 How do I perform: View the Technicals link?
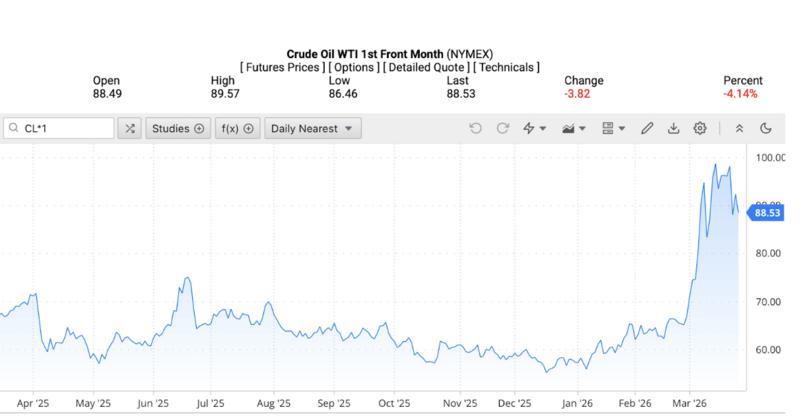(x=506, y=67)
